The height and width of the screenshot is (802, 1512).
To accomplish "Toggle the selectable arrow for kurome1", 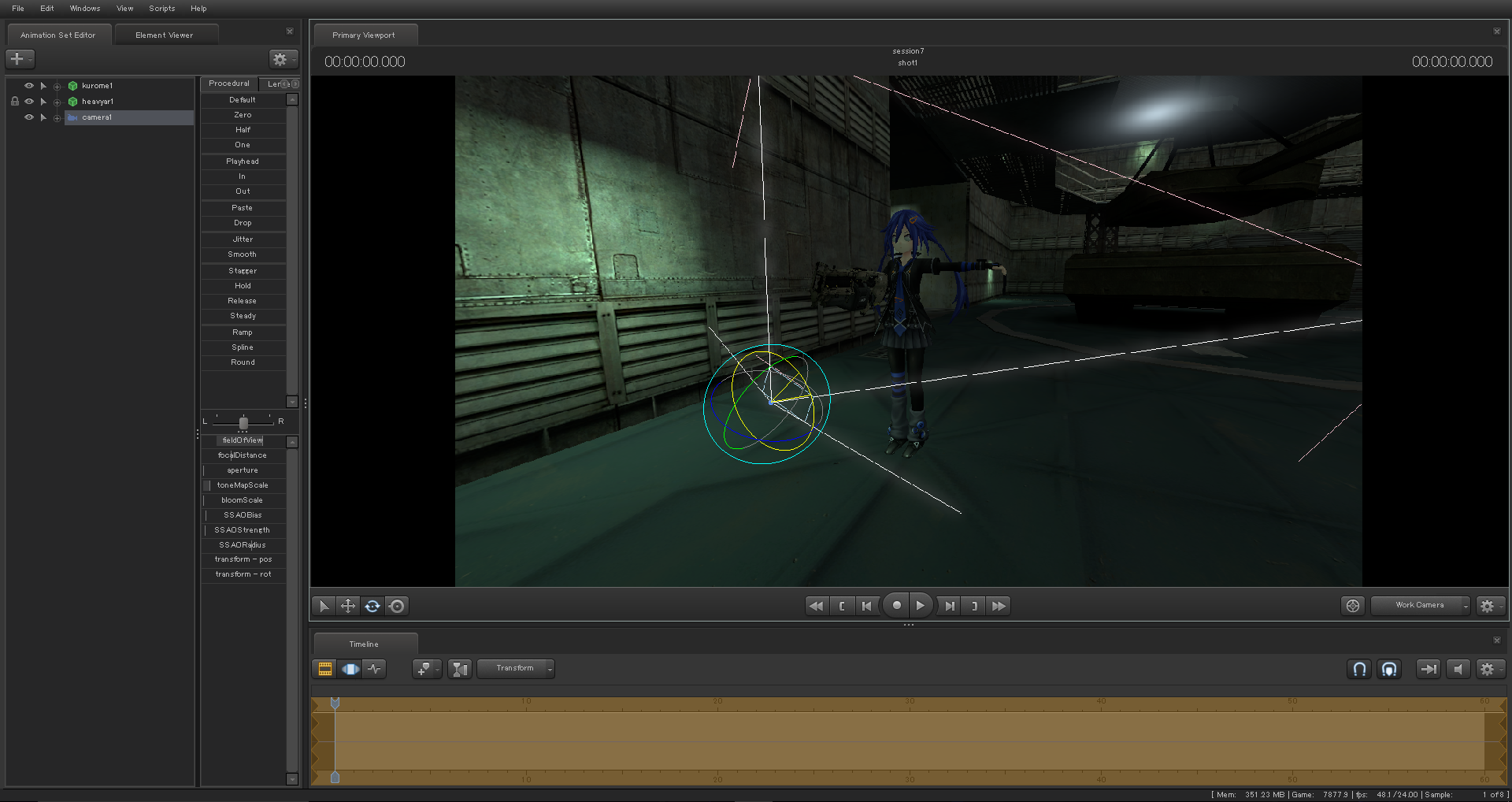I will point(43,86).
